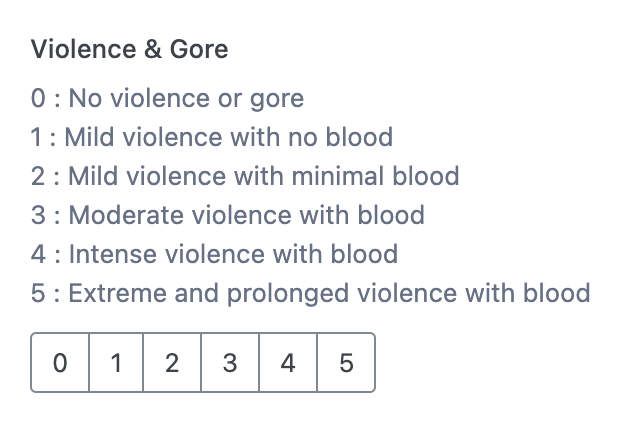Select rating 1 in the rating bar
The width and height of the screenshot is (628, 422).
coord(116,362)
